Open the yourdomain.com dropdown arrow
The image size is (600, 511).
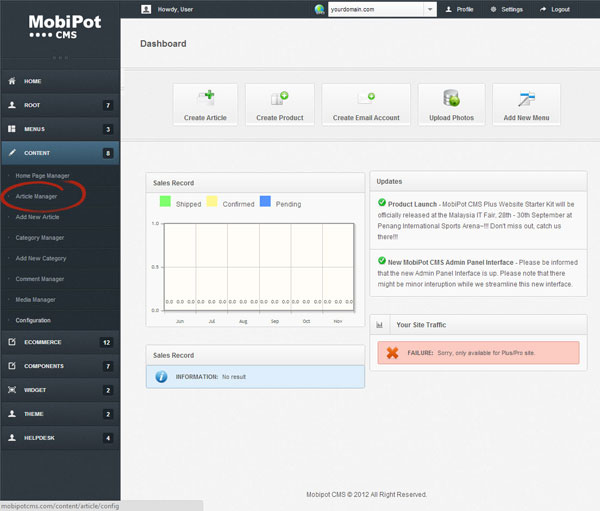click(430, 9)
